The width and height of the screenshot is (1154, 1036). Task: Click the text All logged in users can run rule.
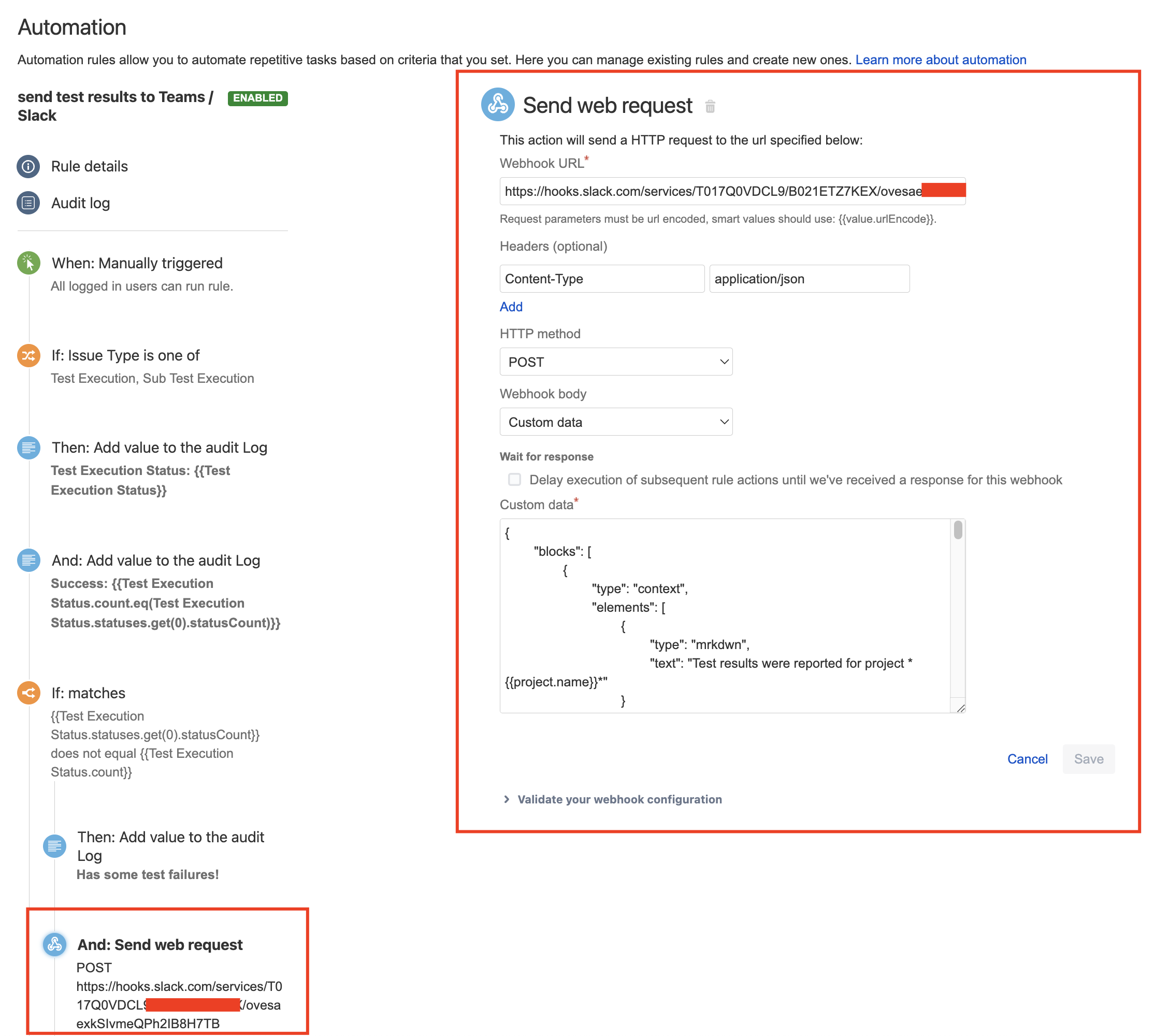(x=142, y=286)
